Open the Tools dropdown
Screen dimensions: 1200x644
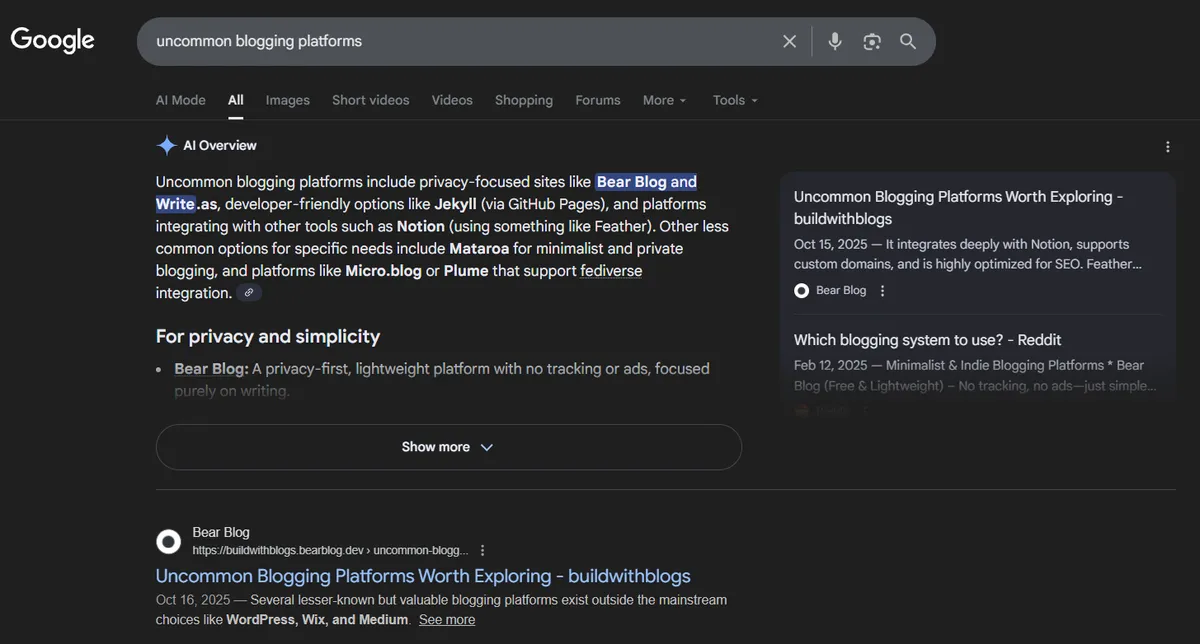[735, 100]
